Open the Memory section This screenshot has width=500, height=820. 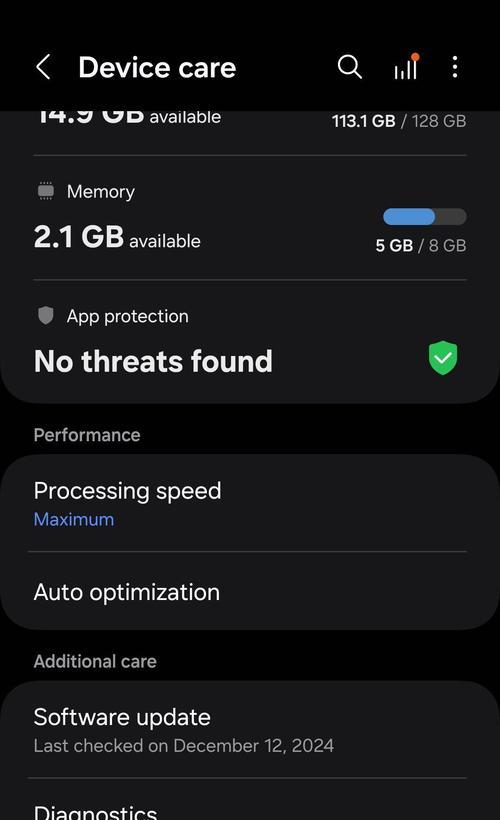tap(250, 219)
